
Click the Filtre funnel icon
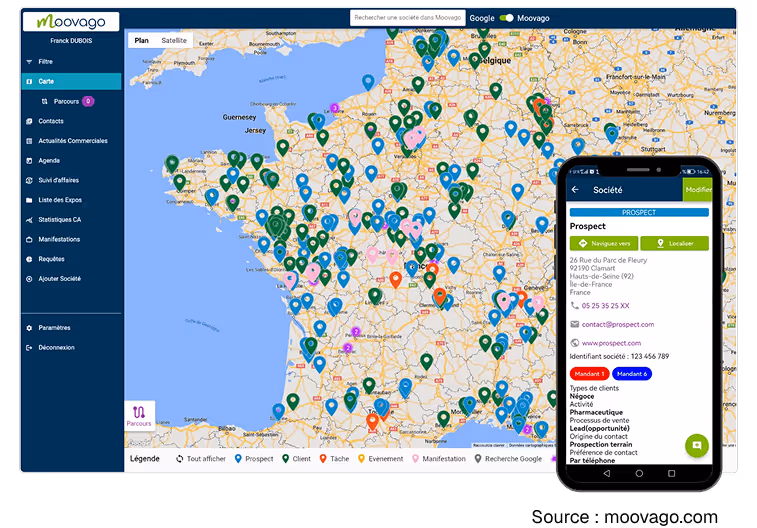(x=29, y=62)
